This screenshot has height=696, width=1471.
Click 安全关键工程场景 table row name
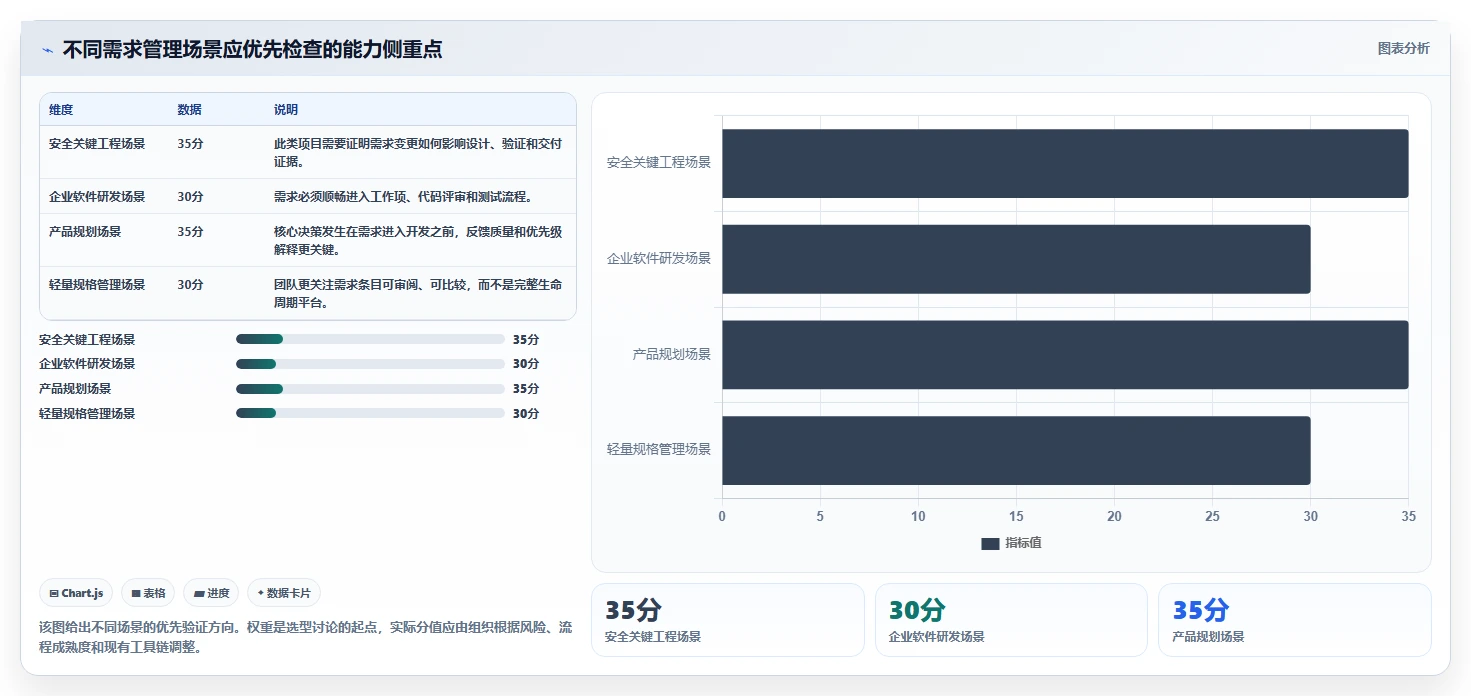(x=97, y=144)
